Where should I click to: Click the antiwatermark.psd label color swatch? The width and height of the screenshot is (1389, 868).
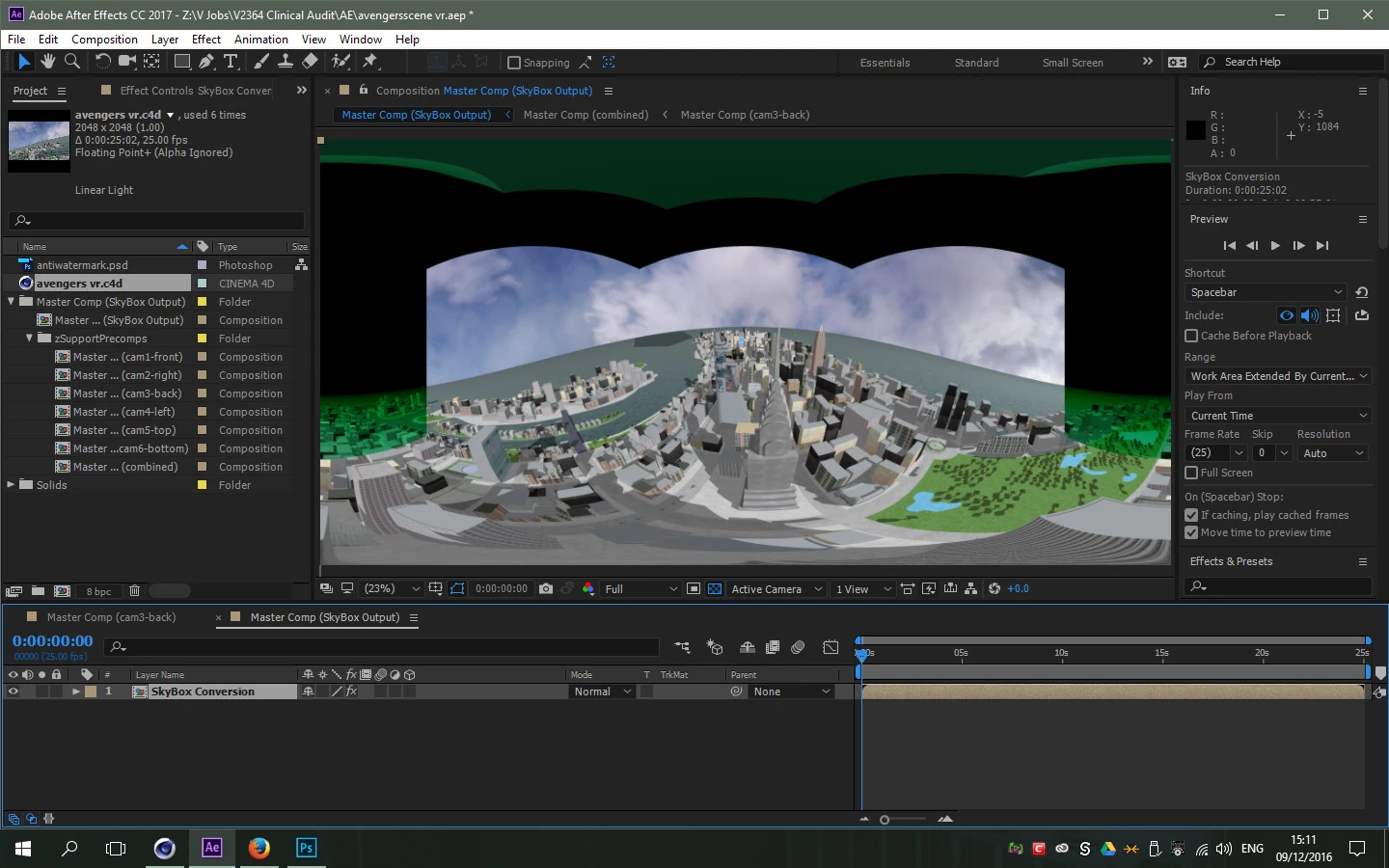pos(202,265)
